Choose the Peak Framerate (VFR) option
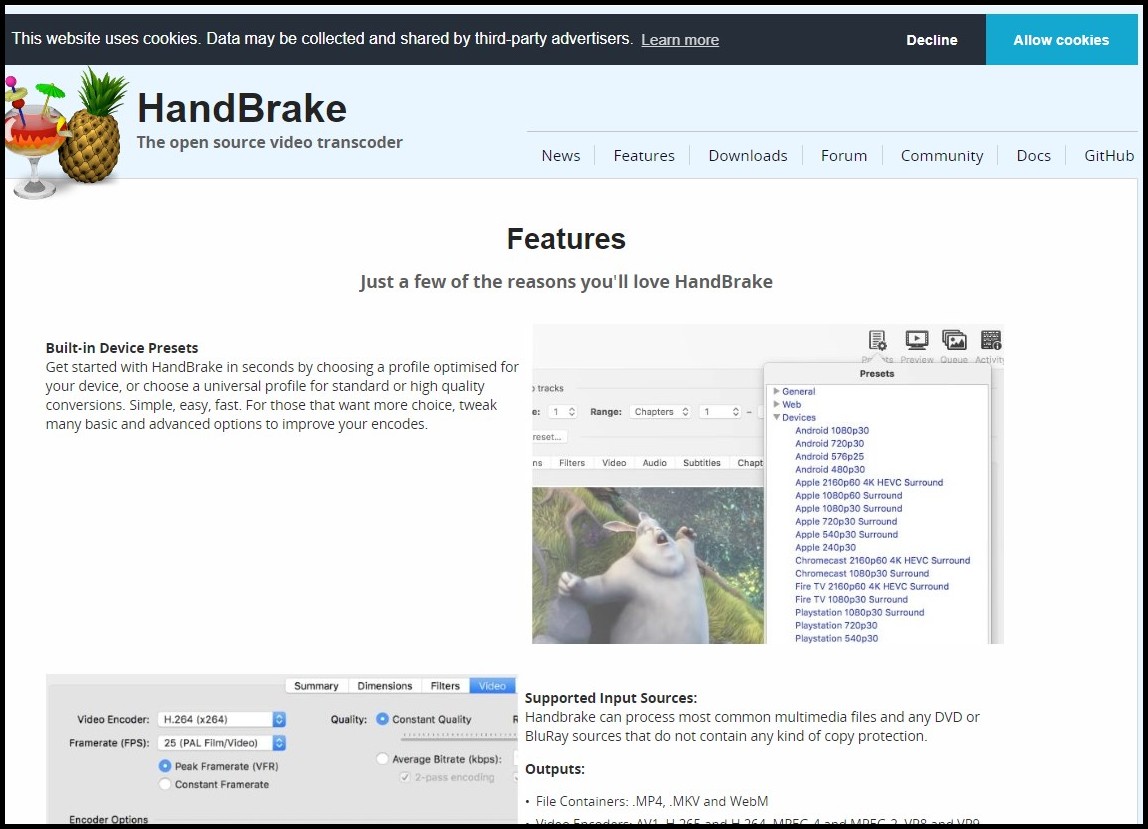1148x829 pixels. 165,766
